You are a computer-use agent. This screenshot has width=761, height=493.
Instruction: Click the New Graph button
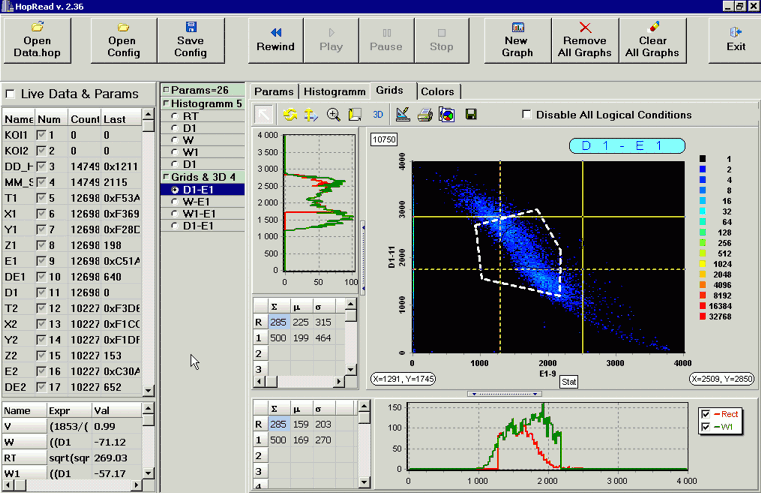point(517,40)
